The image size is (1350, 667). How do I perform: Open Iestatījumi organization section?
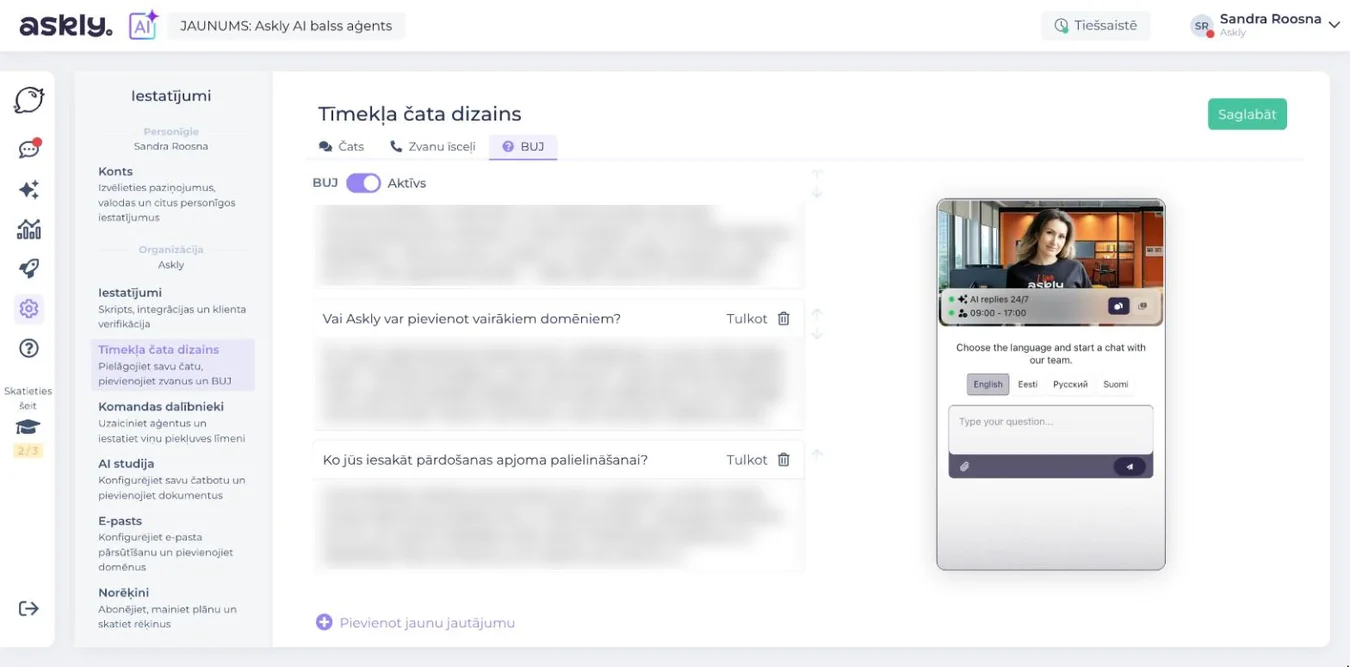172,308
